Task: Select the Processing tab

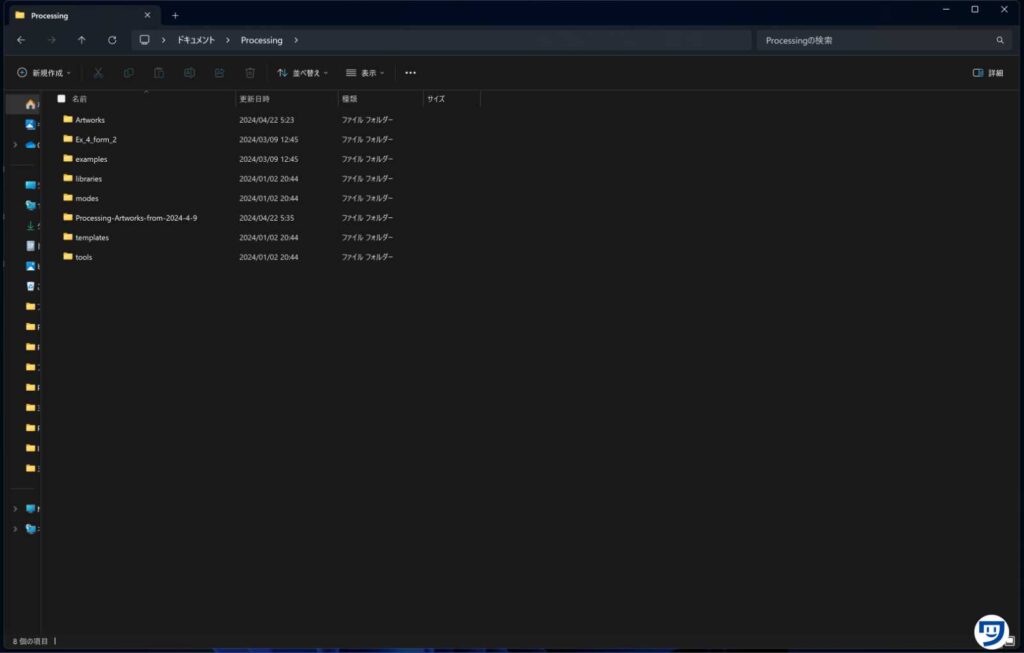Action: point(83,15)
